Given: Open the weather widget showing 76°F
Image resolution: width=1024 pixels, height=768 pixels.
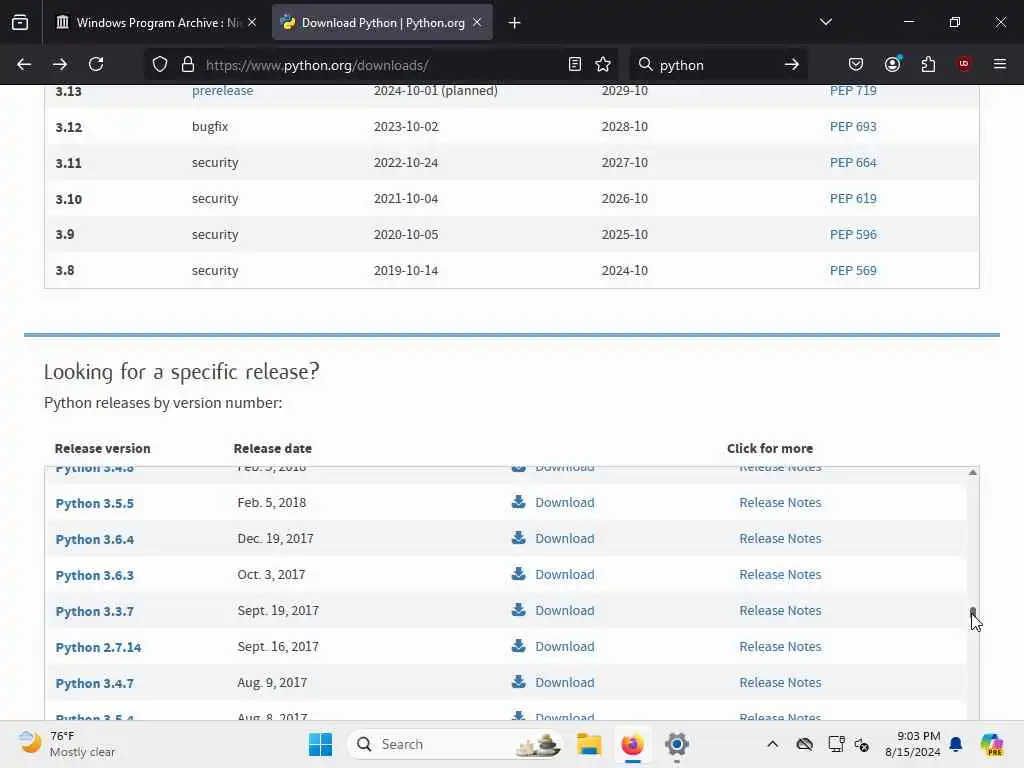Looking at the screenshot, I should pyautogui.click(x=67, y=744).
